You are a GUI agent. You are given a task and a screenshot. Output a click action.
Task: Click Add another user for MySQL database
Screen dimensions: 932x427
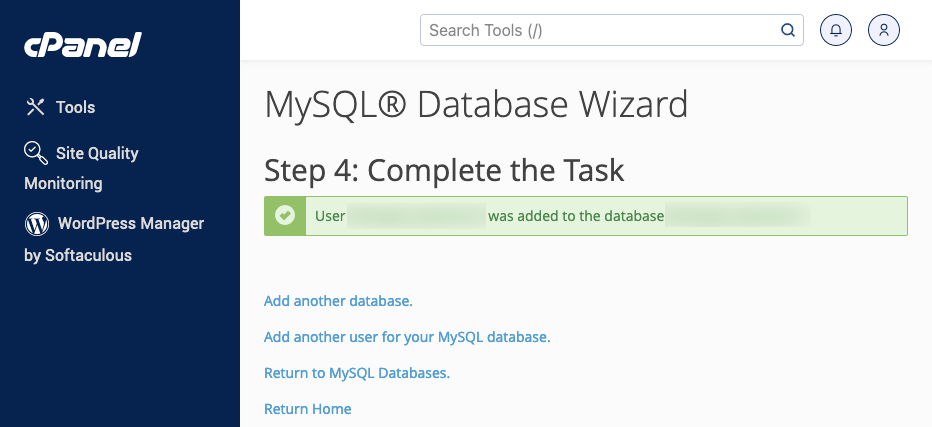407,337
